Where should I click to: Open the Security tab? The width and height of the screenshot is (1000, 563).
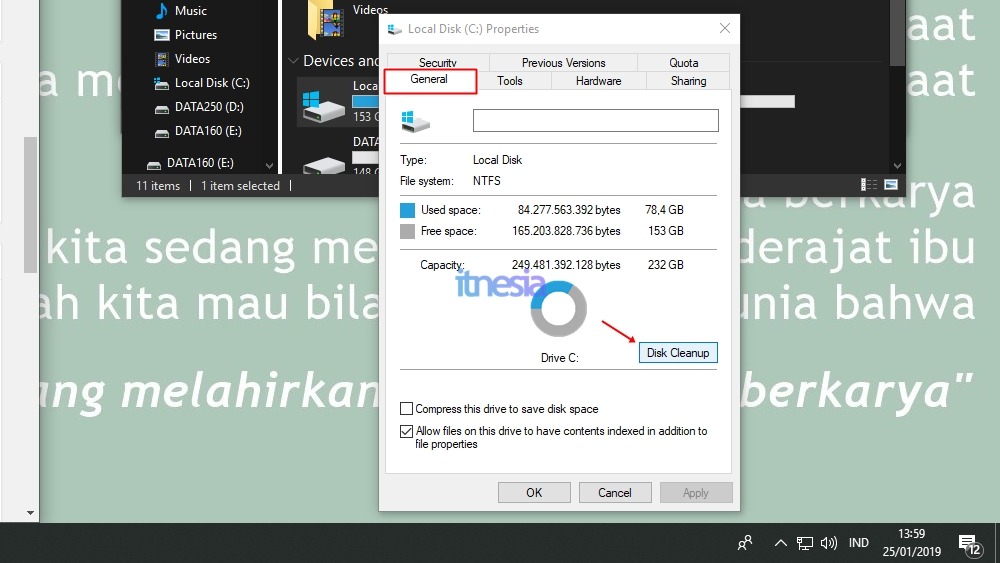point(438,63)
